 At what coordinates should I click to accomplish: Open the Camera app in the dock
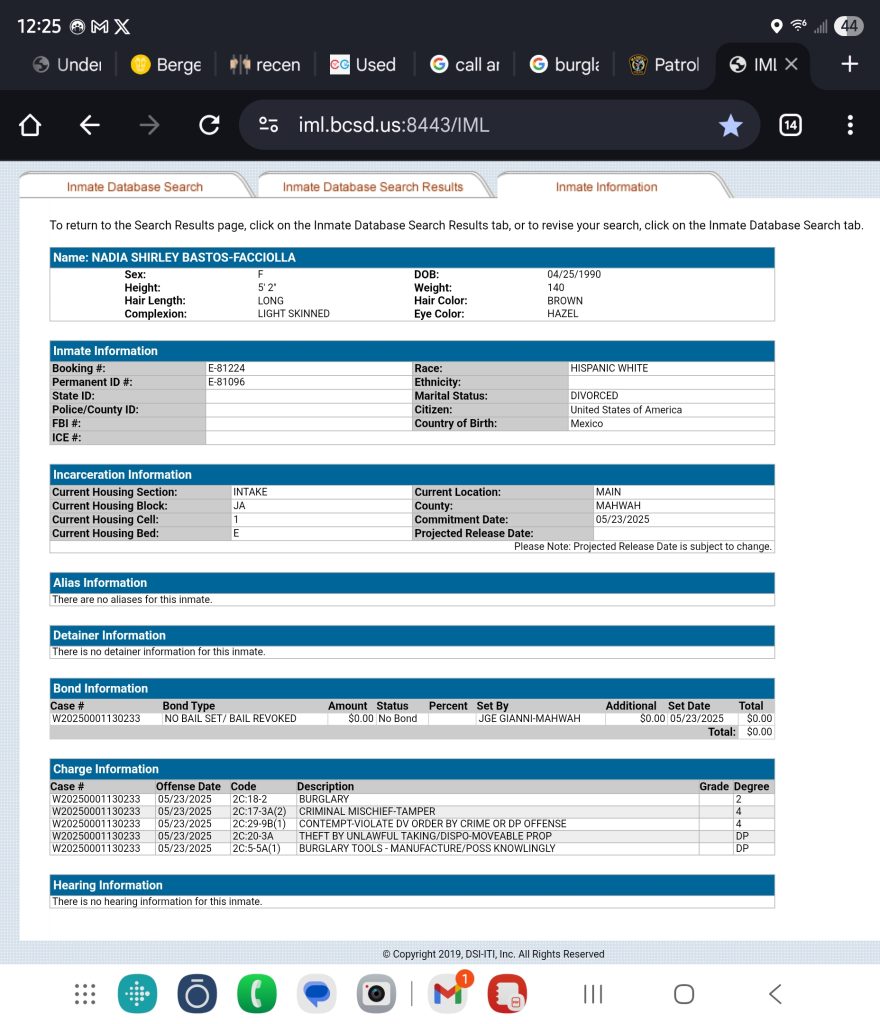pyautogui.click(x=376, y=994)
